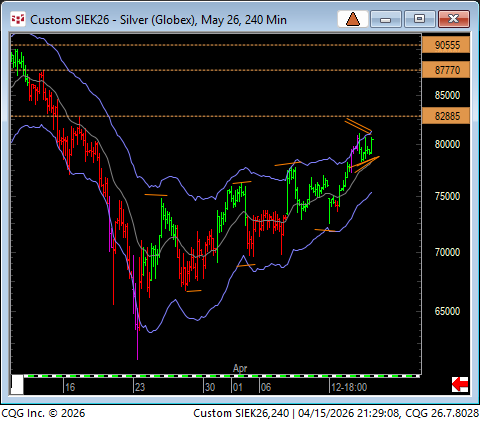Select the 82885 price level label
Image resolution: width=480 pixels, height=421 pixels.
point(446,116)
